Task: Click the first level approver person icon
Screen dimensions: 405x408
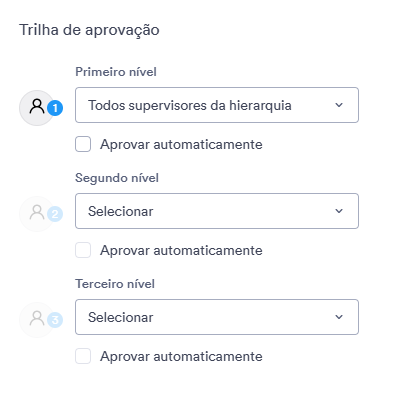Action: tap(37, 107)
